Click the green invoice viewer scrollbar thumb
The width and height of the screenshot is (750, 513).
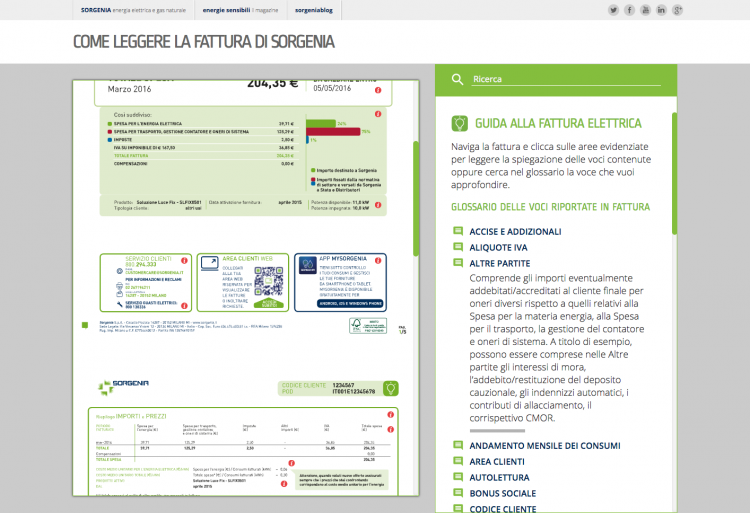point(416,198)
